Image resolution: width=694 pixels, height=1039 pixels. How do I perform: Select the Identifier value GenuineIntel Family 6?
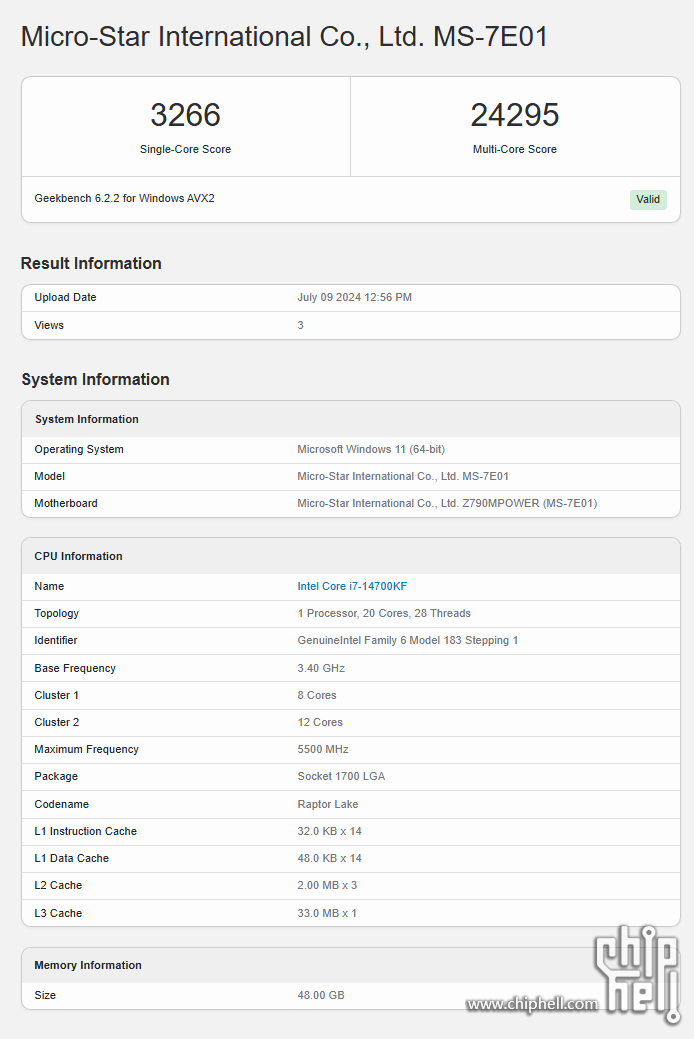[x=408, y=641]
